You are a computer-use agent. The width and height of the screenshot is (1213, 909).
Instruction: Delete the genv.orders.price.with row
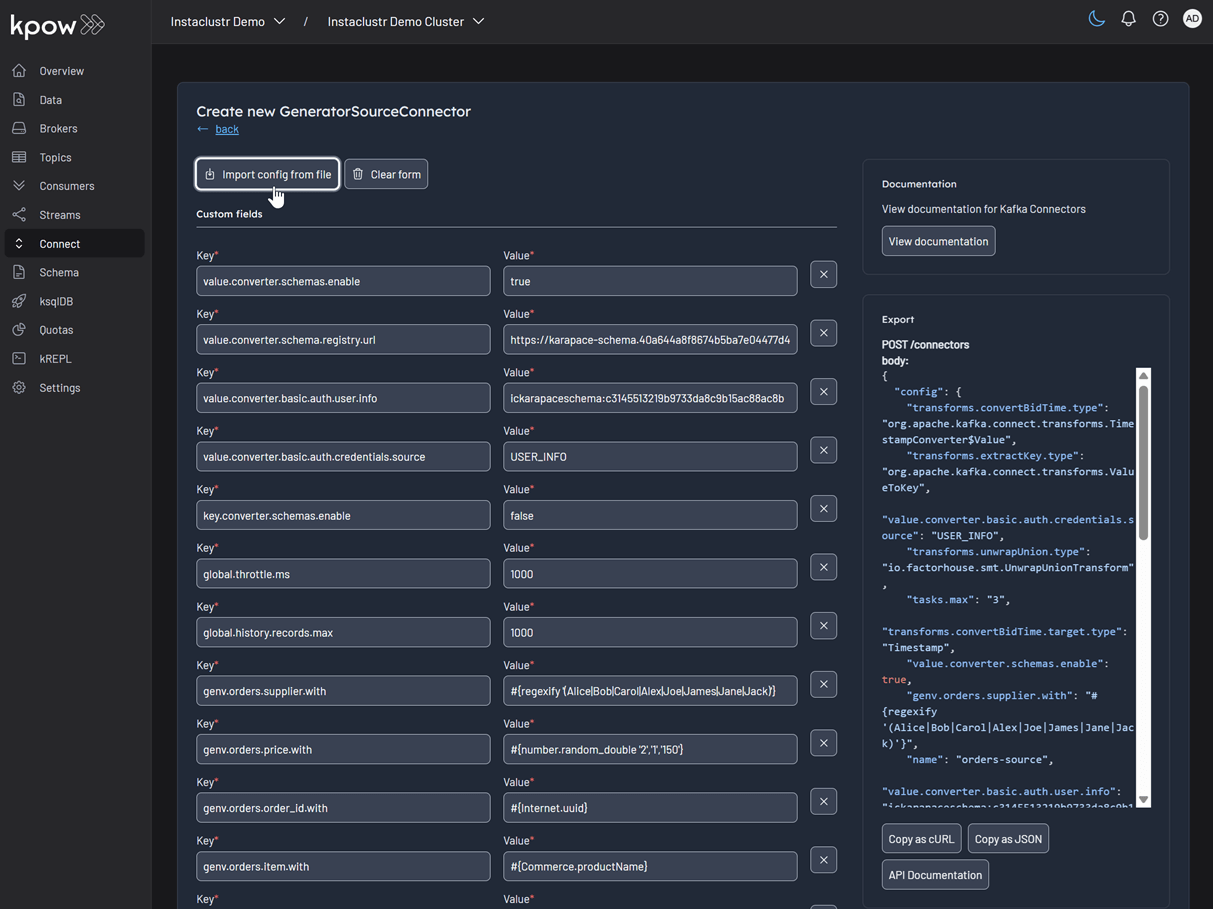pyautogui.click(x=823, y=743)
